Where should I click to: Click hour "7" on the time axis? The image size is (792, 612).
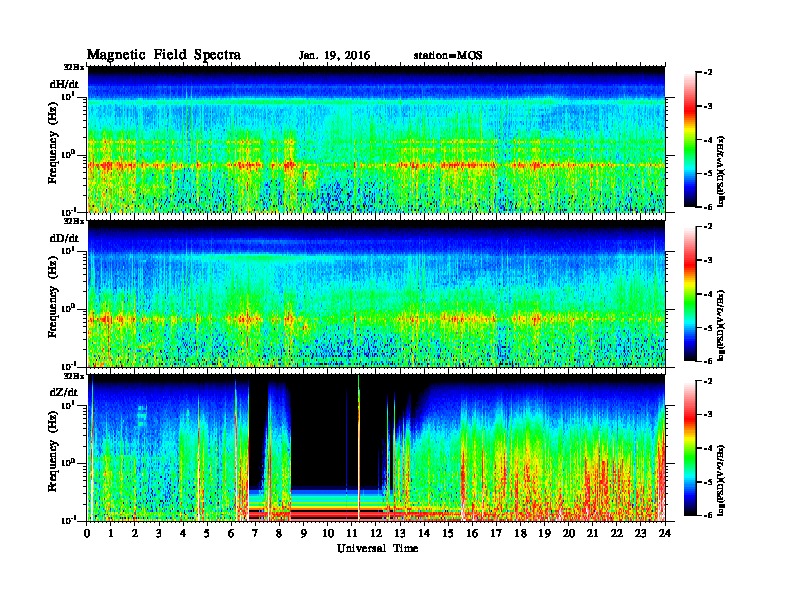click(256, 534)
